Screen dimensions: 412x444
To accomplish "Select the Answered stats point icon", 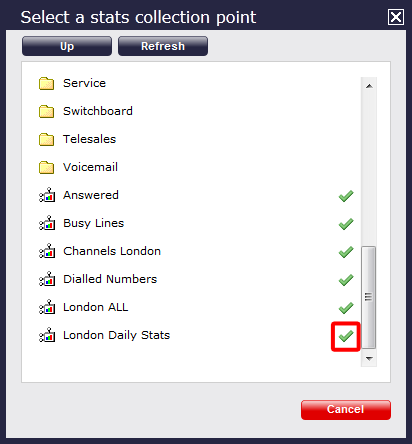I will point(47,195).
